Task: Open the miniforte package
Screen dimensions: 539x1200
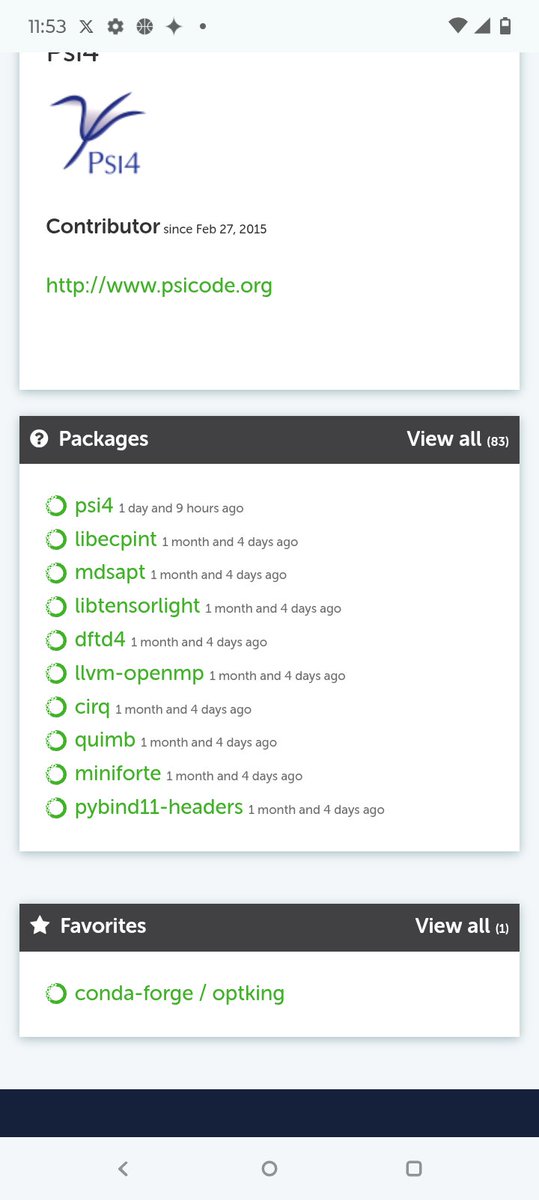Action: [118, 775]
